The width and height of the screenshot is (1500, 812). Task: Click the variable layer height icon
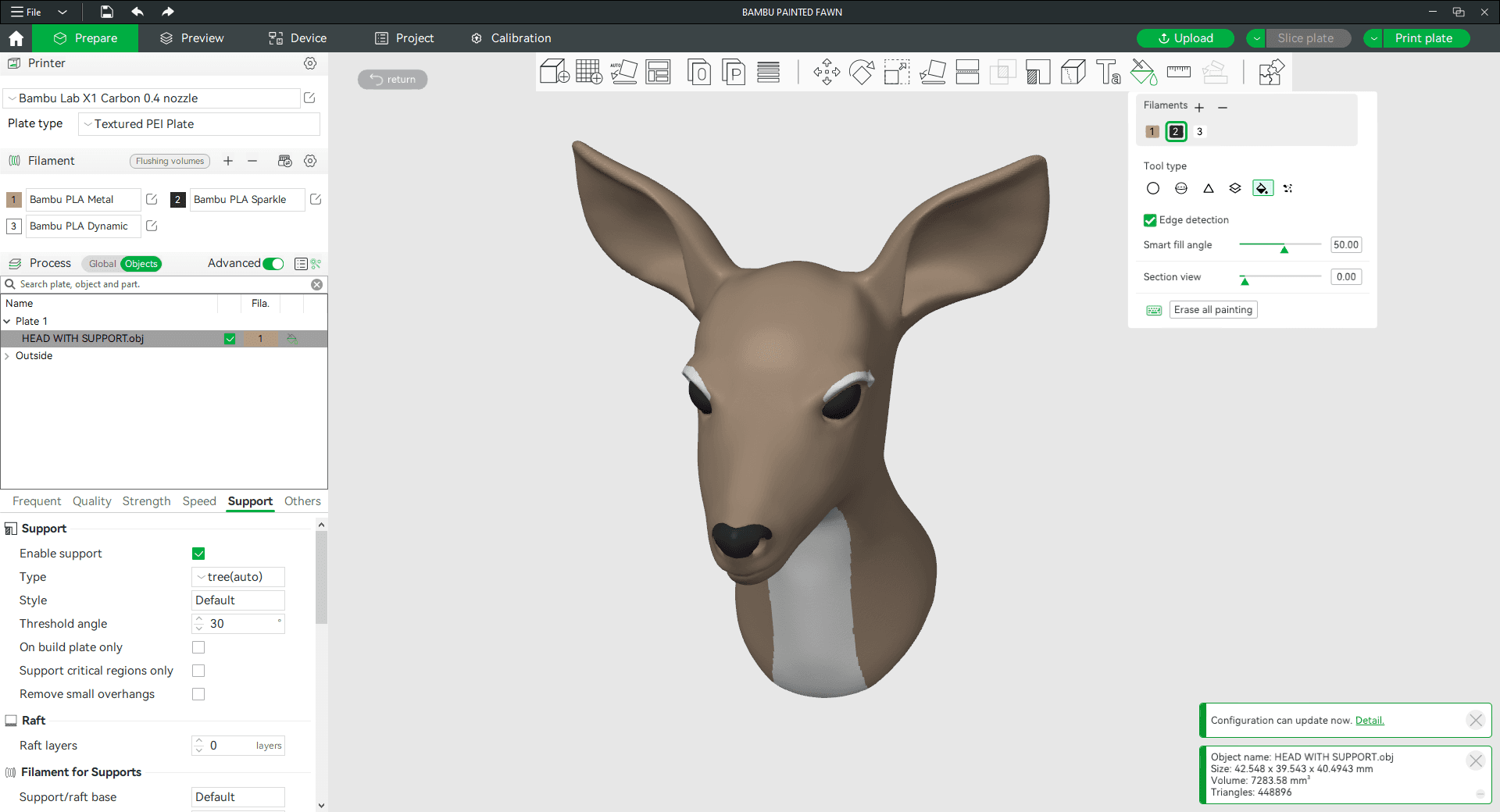pyautogui.click(x=768, y=72)
